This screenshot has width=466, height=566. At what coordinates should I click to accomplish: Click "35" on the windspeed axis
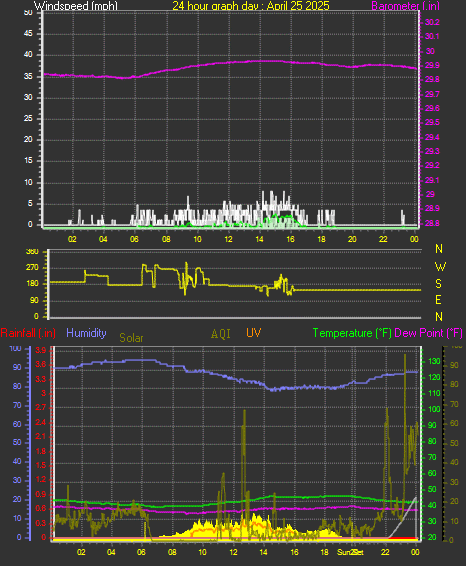(x=28, y=77)
